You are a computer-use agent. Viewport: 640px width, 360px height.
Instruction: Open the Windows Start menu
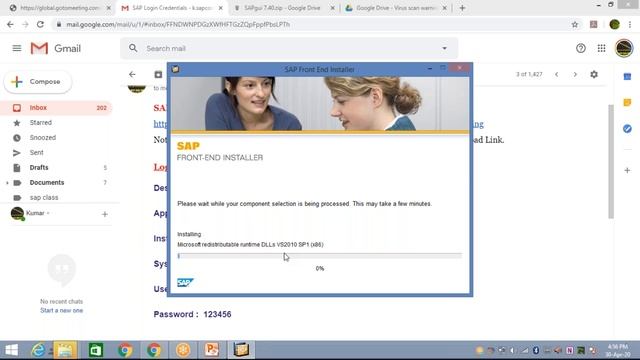(x=11, y=350)
